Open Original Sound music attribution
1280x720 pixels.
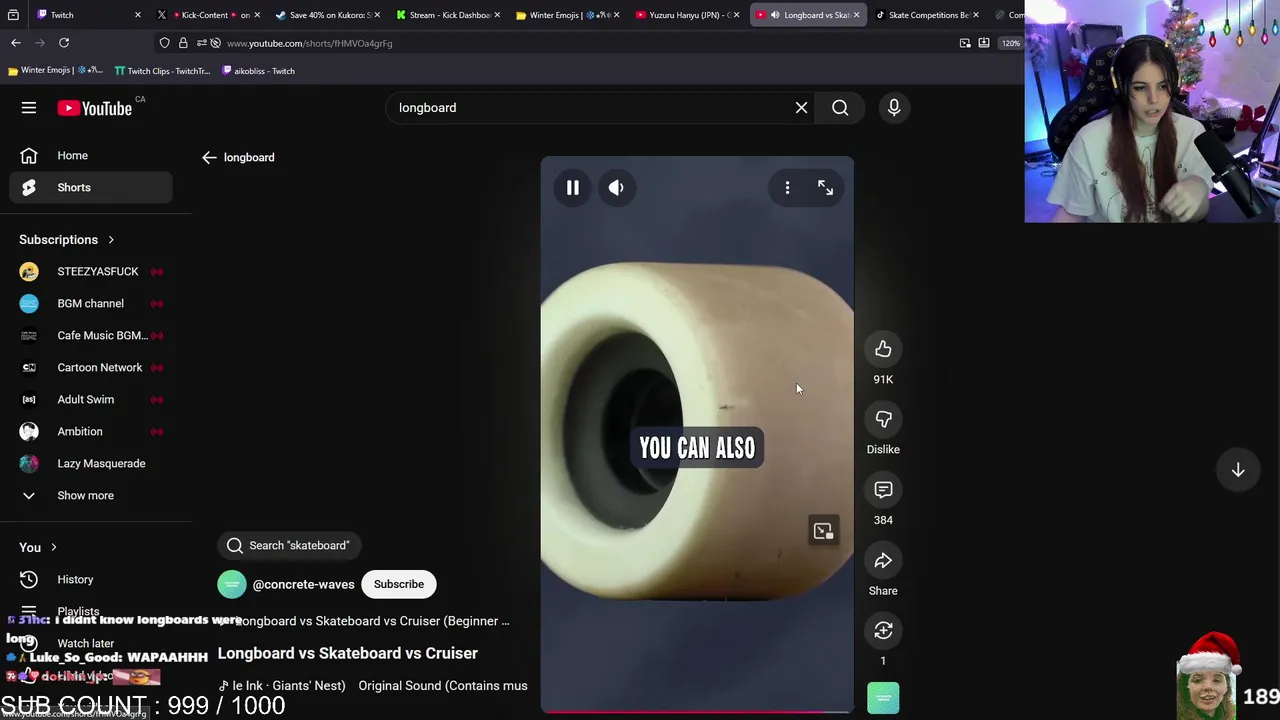click(443, 686)
